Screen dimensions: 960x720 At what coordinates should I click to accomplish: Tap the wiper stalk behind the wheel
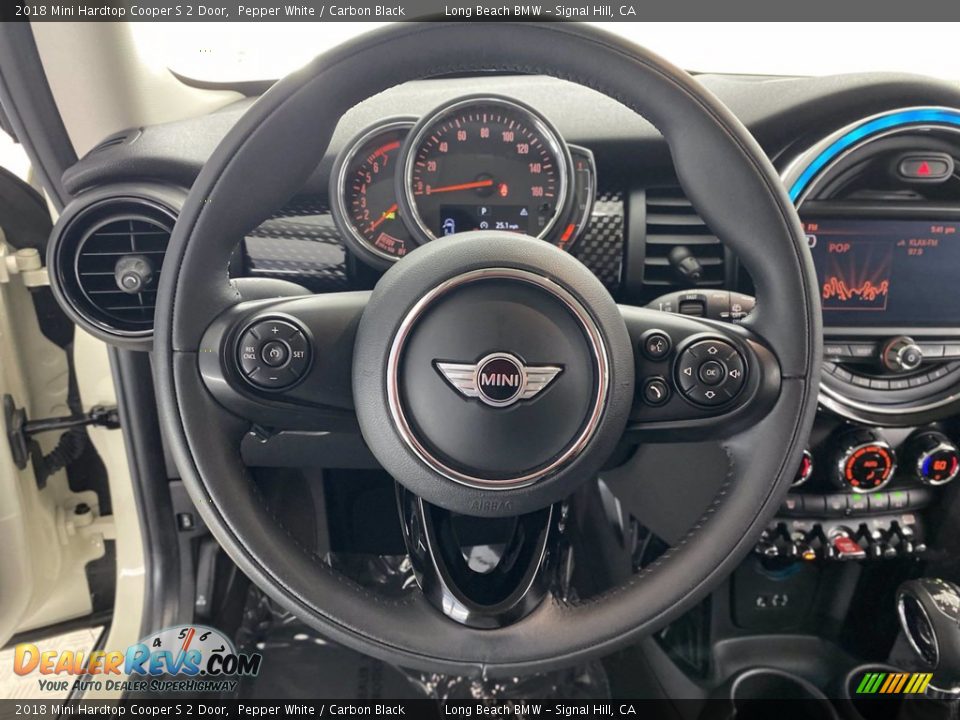click(703, 304)
